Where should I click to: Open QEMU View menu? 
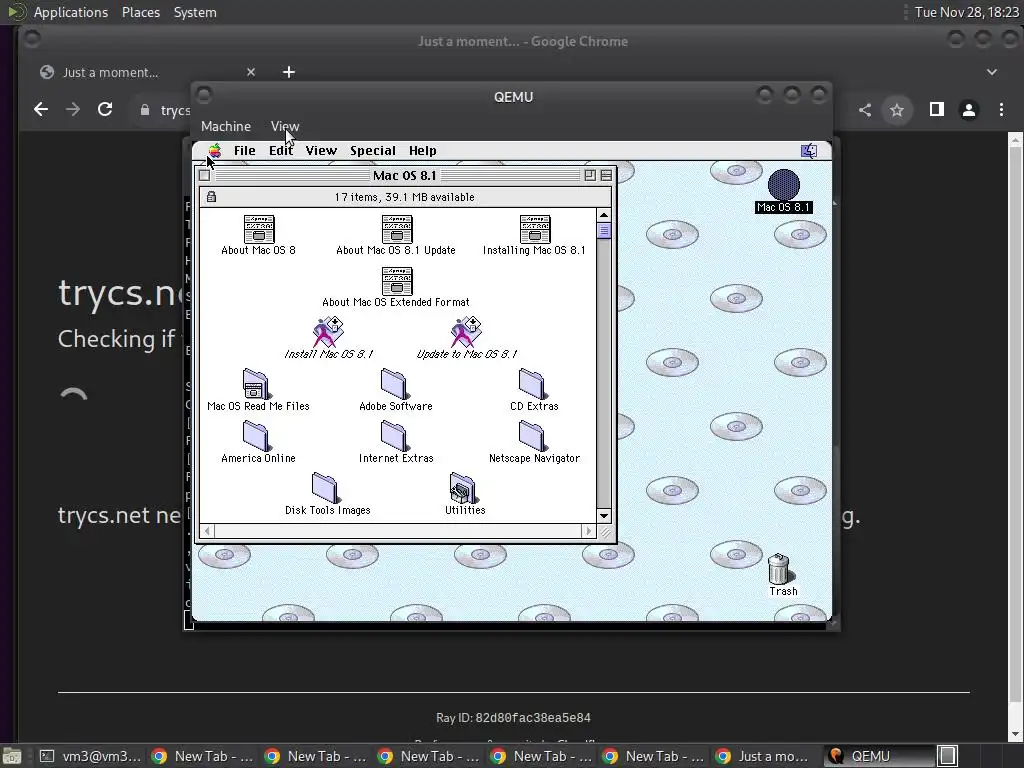285,127
